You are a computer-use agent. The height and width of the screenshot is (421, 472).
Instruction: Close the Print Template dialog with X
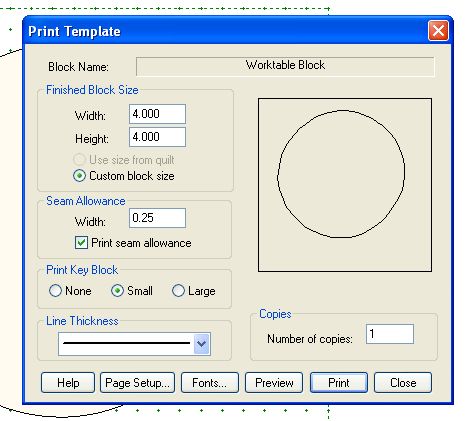(x=438, y=31)
